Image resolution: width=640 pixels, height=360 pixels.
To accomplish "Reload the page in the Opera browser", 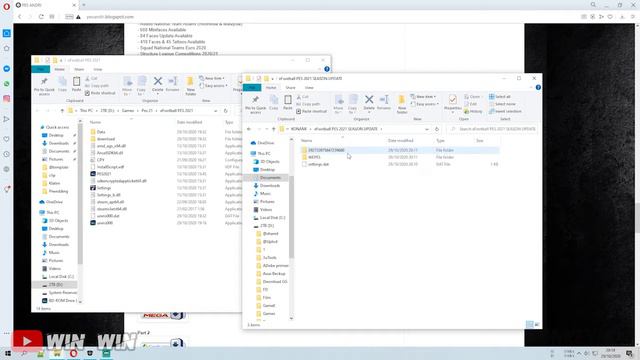I will tap(41, 17).
